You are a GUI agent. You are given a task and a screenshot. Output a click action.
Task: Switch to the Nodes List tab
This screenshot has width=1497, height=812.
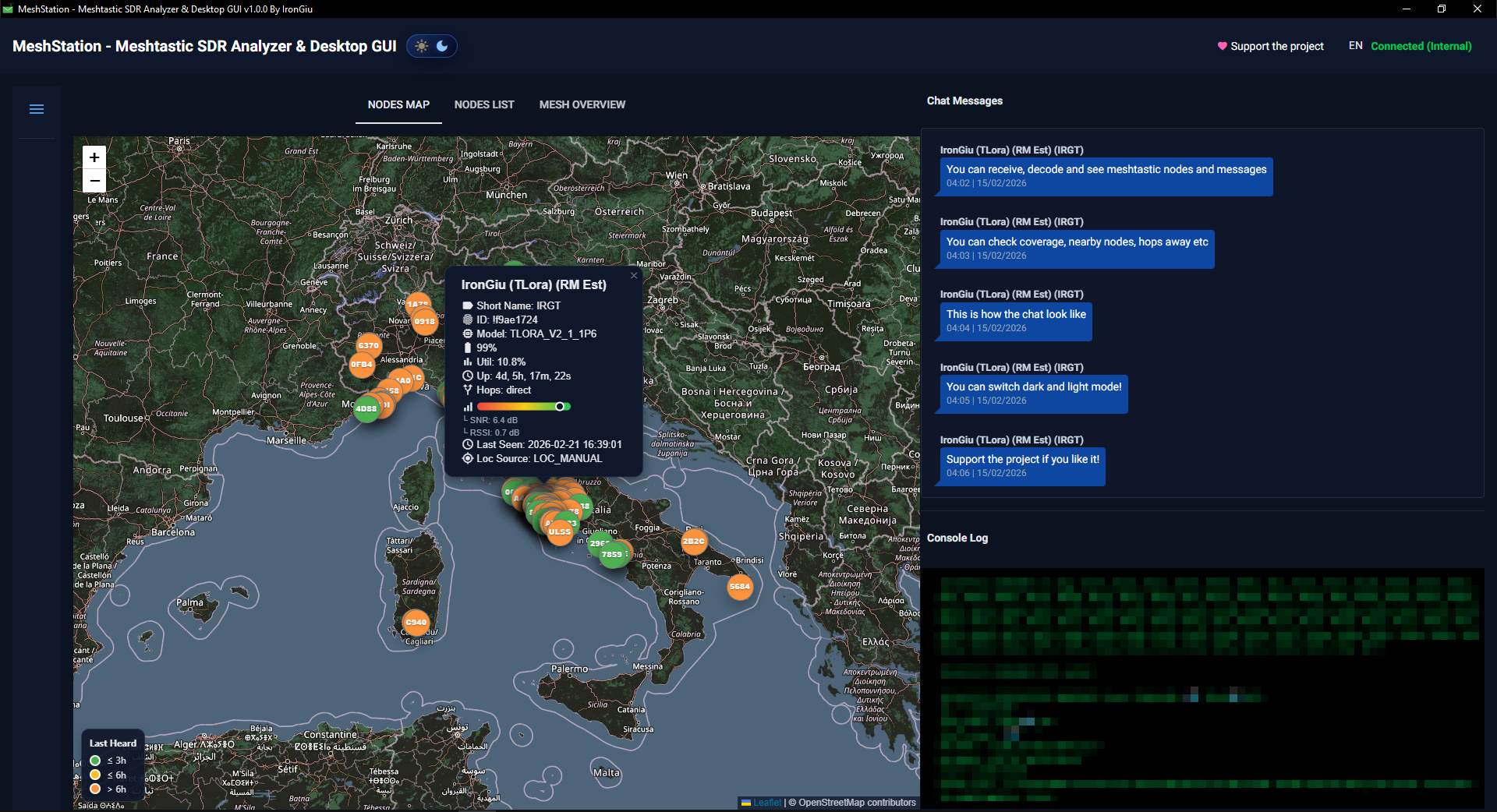pos(484,104)
